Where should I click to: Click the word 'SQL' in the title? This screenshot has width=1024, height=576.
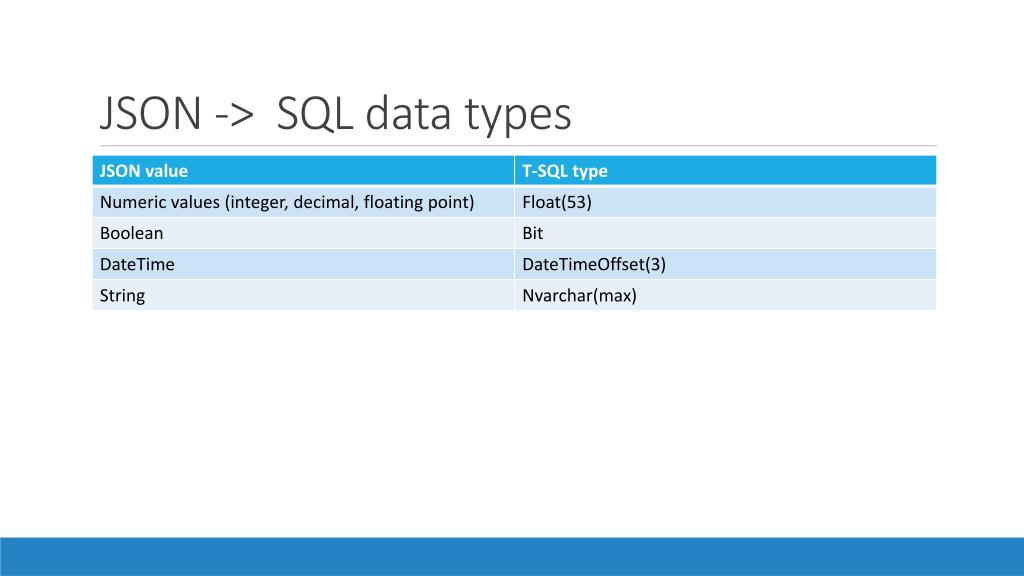(314, 115)
